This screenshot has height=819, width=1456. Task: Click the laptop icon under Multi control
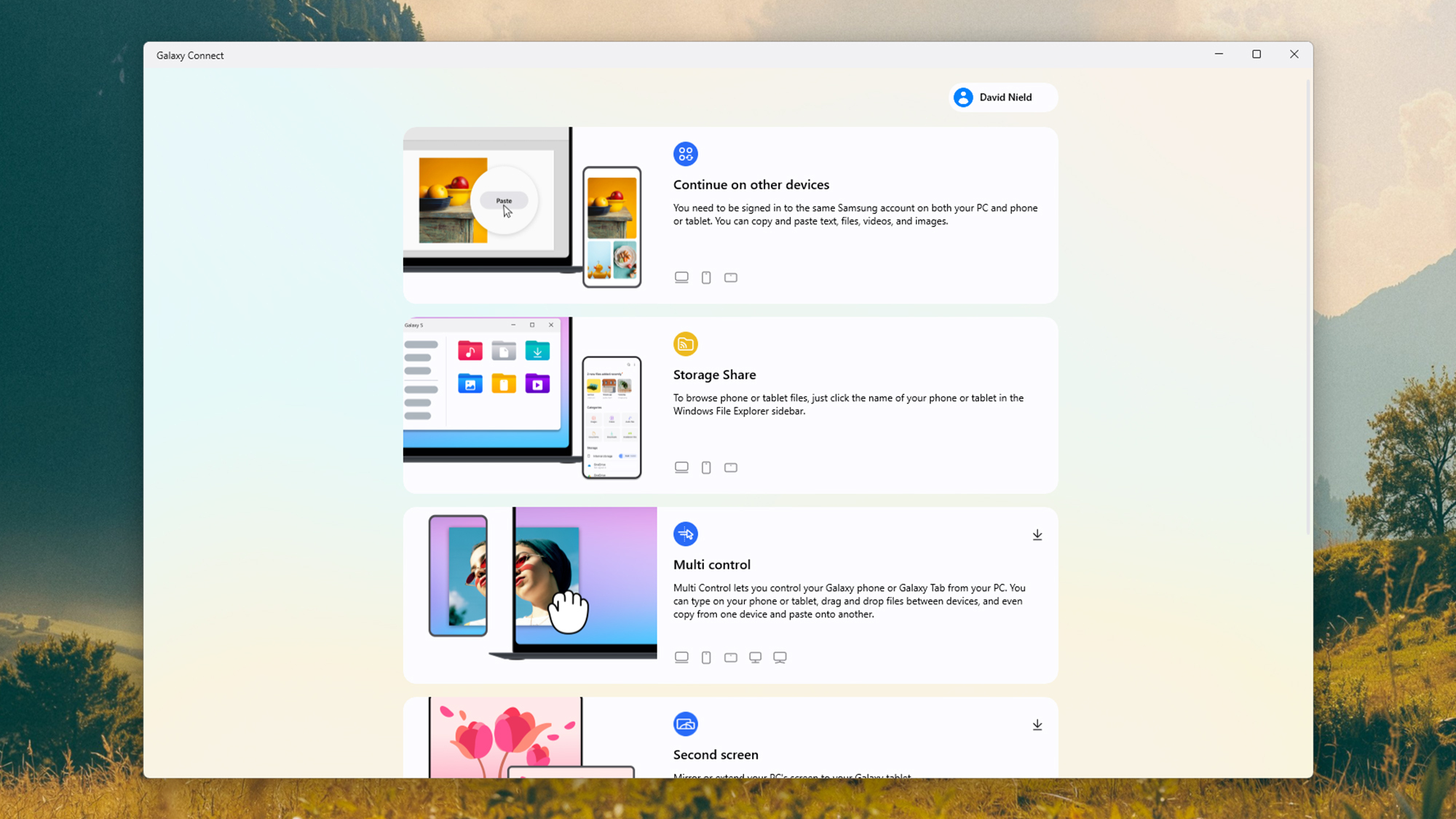tap(681, 657)
